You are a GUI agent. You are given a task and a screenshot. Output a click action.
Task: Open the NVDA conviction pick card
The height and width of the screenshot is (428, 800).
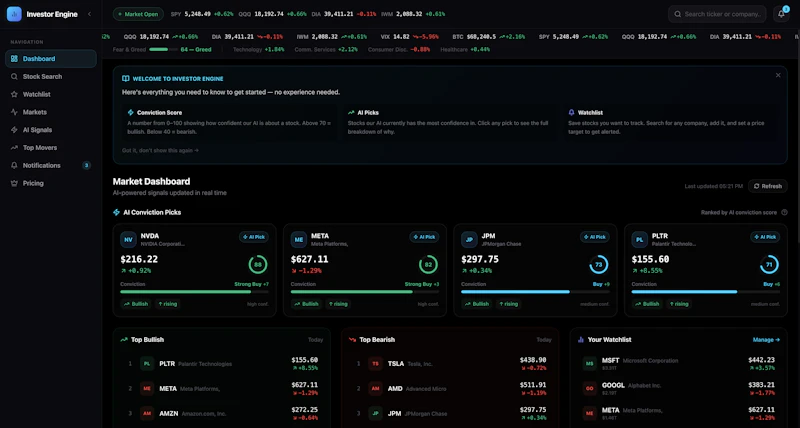(x=194, y=270)
